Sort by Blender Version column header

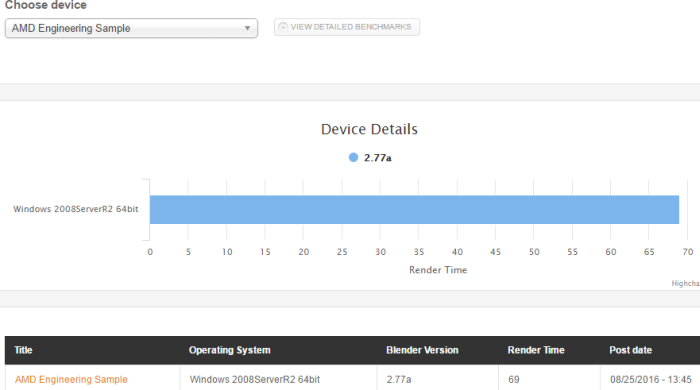coord(422,350)
